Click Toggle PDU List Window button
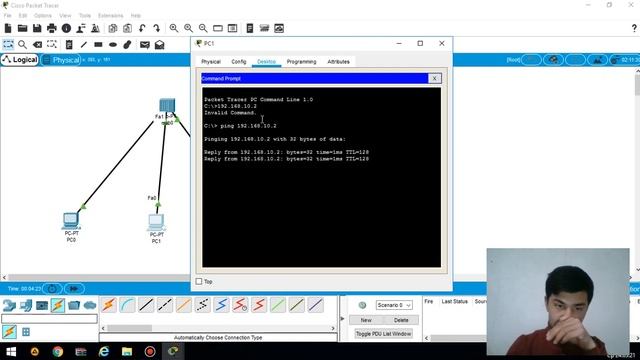This screenshot has width=640, height=360. [383, 333]
